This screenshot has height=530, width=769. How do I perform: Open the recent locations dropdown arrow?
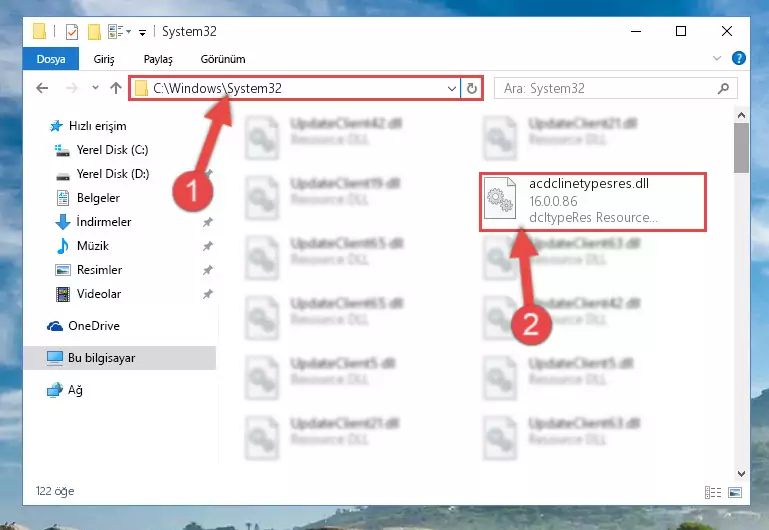(x=95, y=88)
